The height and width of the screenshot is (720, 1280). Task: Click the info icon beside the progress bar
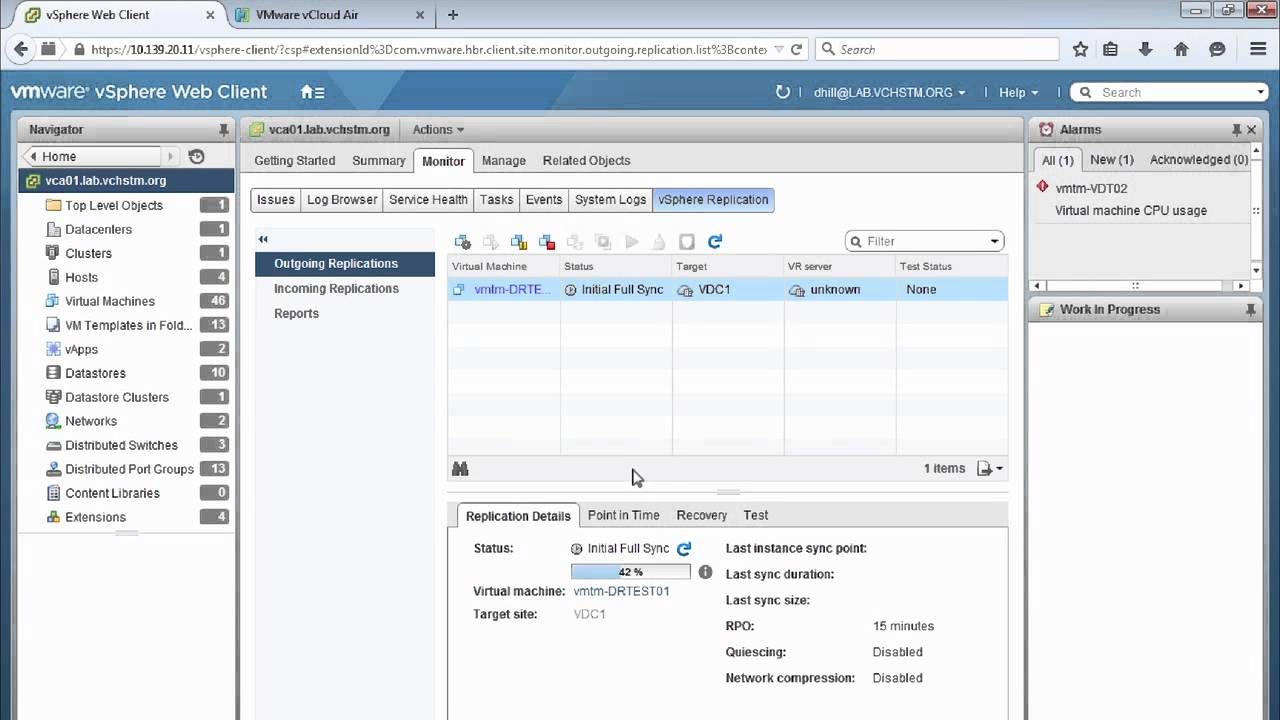tap(705, 572)
